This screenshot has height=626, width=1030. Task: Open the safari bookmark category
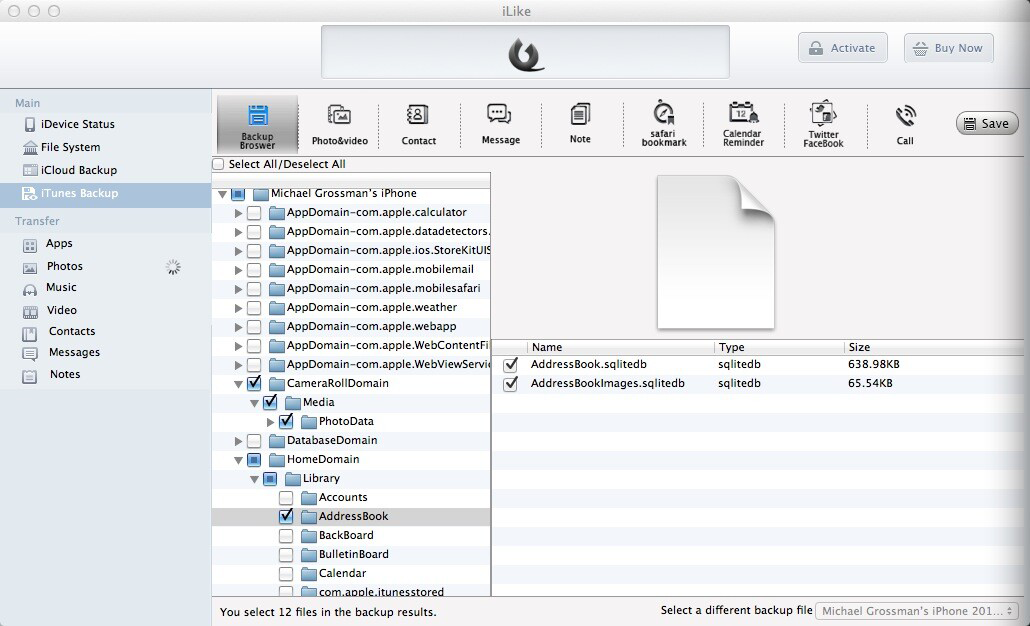(x=663, y=125)
